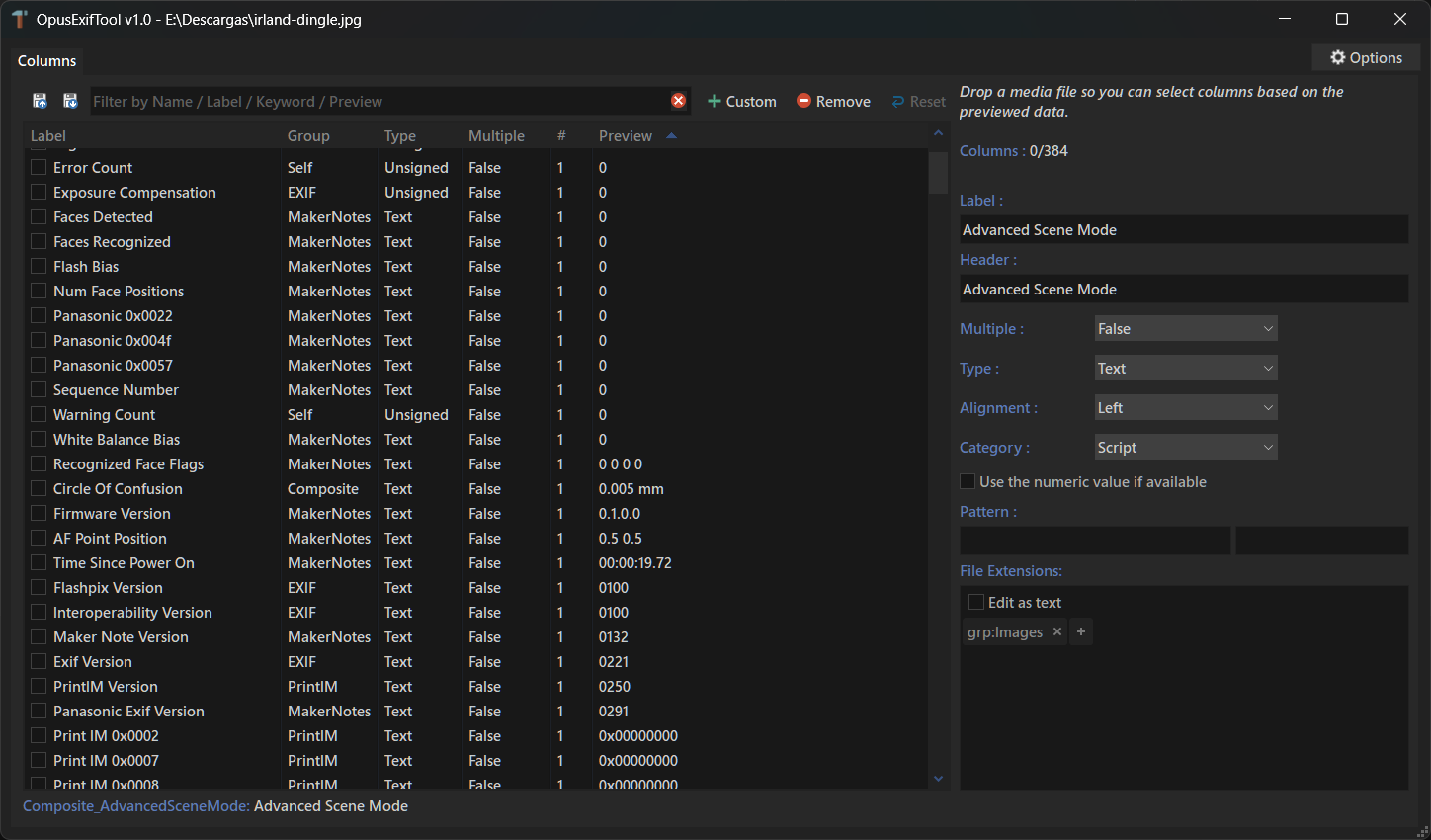Clear the filter with the red X icon

[678, 101]
